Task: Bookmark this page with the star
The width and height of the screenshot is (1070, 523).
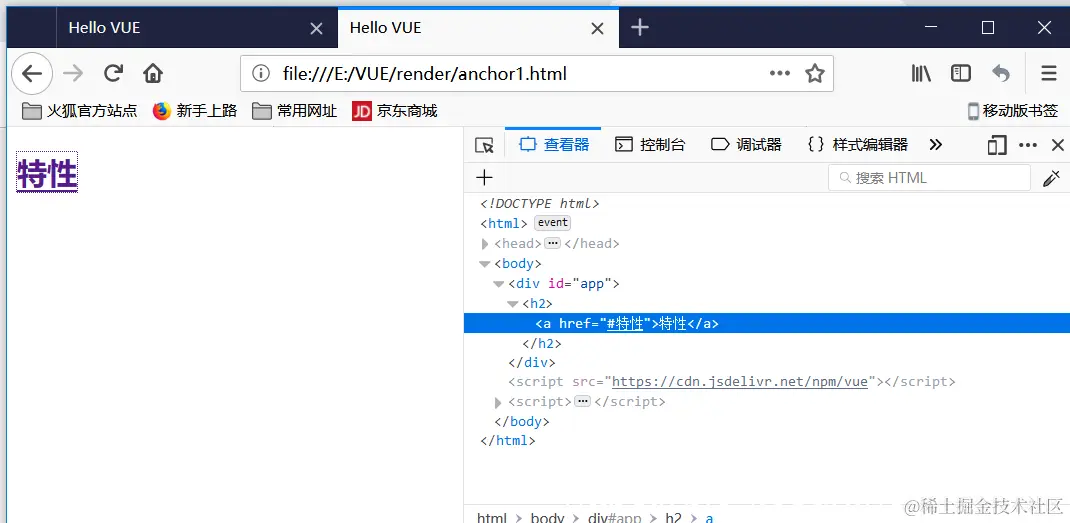Action: 815,73
